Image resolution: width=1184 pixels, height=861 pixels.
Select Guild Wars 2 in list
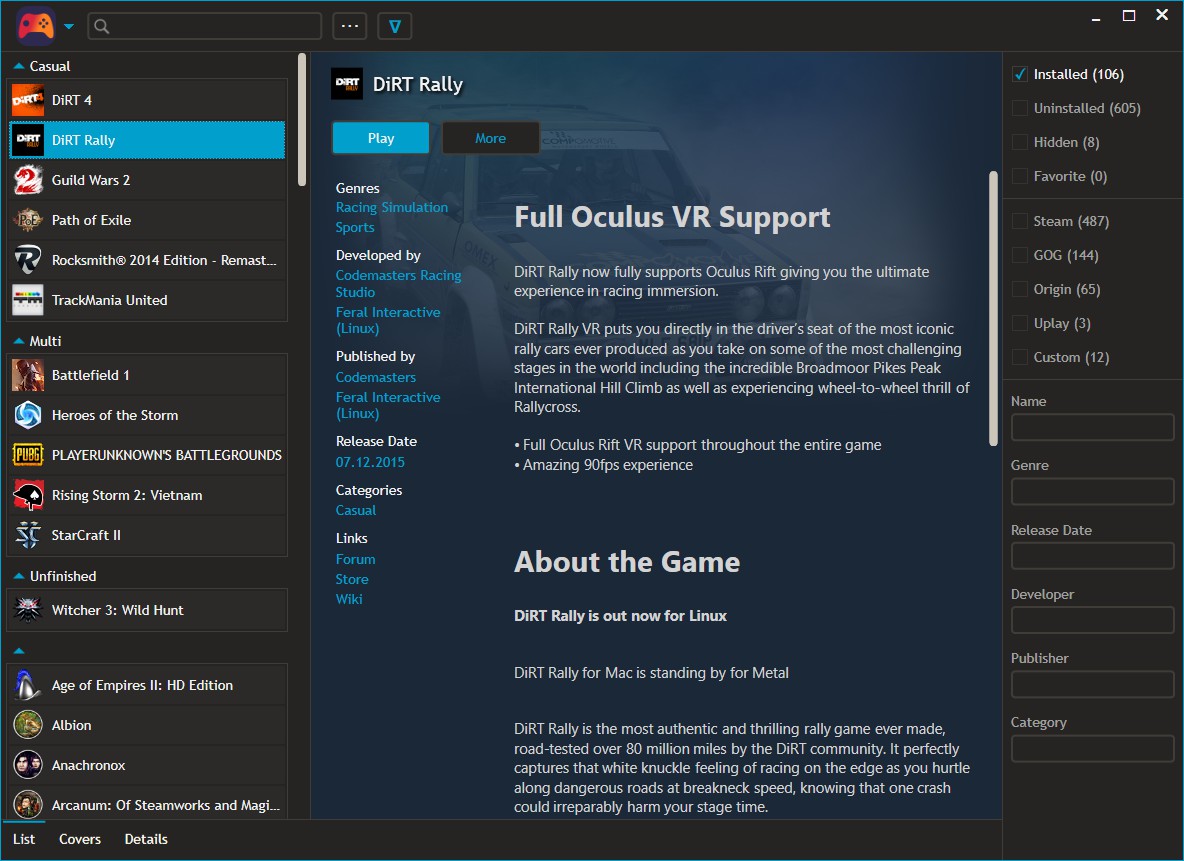147,180
